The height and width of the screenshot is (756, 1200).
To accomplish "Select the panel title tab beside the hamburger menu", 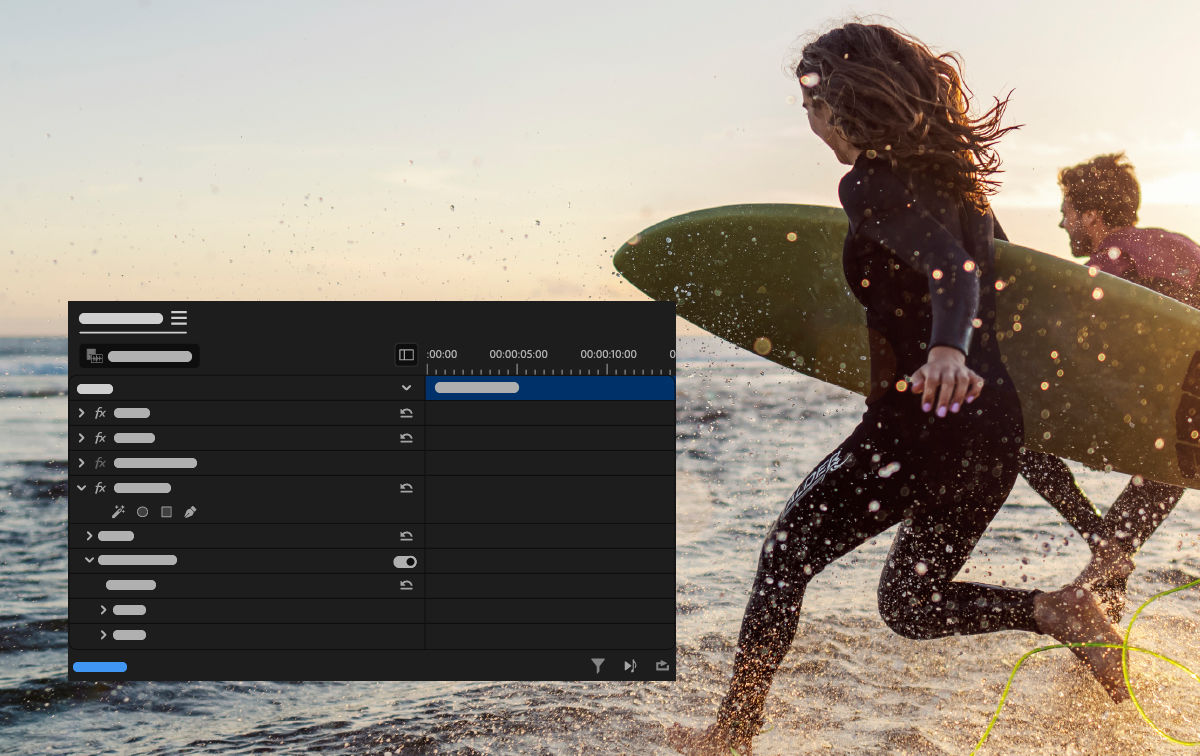I will pyautogui.click(x=121, y=319).
